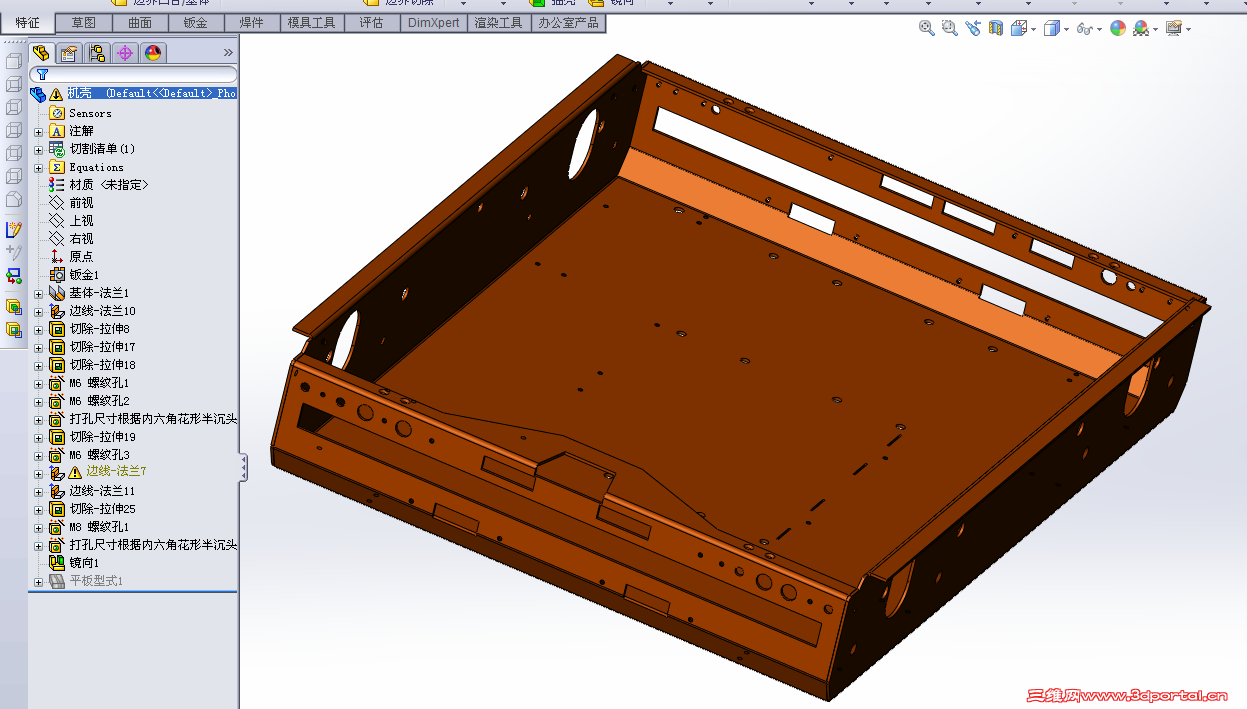Switch to the 特征 features tab

pyautogui.click(x=28, y=22)
